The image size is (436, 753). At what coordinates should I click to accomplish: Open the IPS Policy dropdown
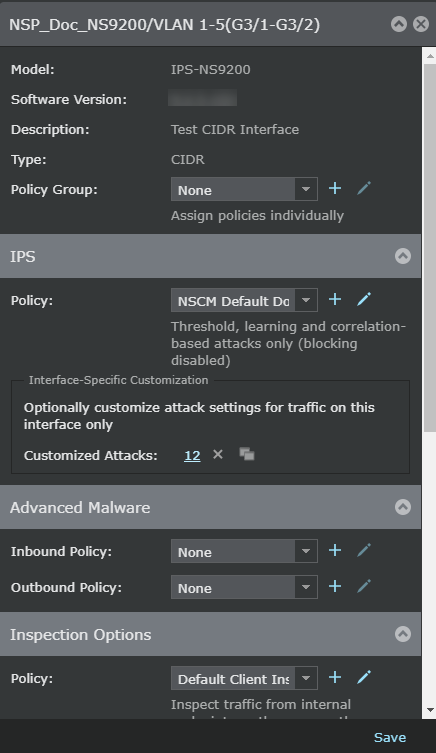pyautogui.click(x=244, y=300)
